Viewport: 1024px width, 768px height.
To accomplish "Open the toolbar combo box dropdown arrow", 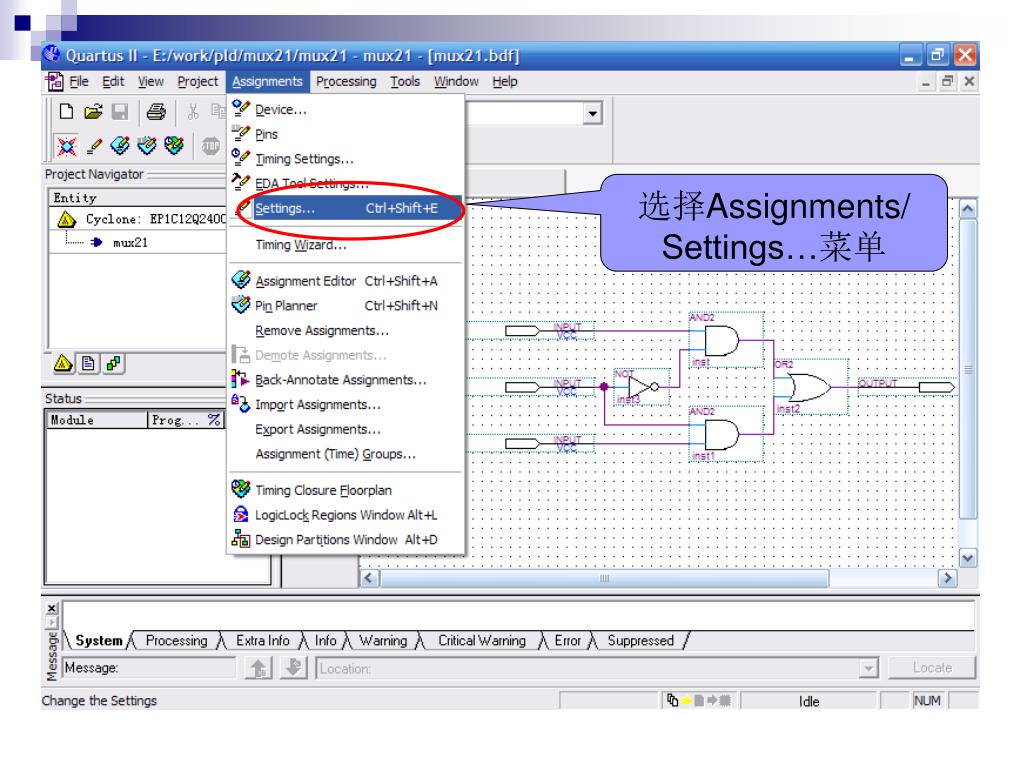I will [x=592, y=114].
